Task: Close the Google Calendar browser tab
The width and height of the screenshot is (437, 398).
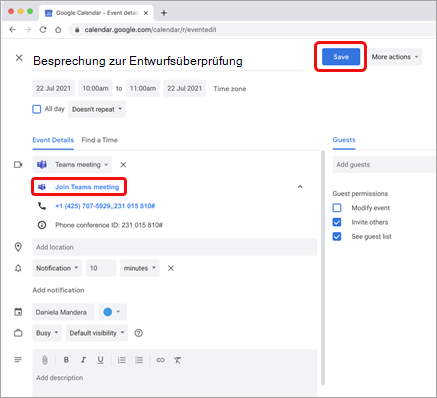Action: 146,13
